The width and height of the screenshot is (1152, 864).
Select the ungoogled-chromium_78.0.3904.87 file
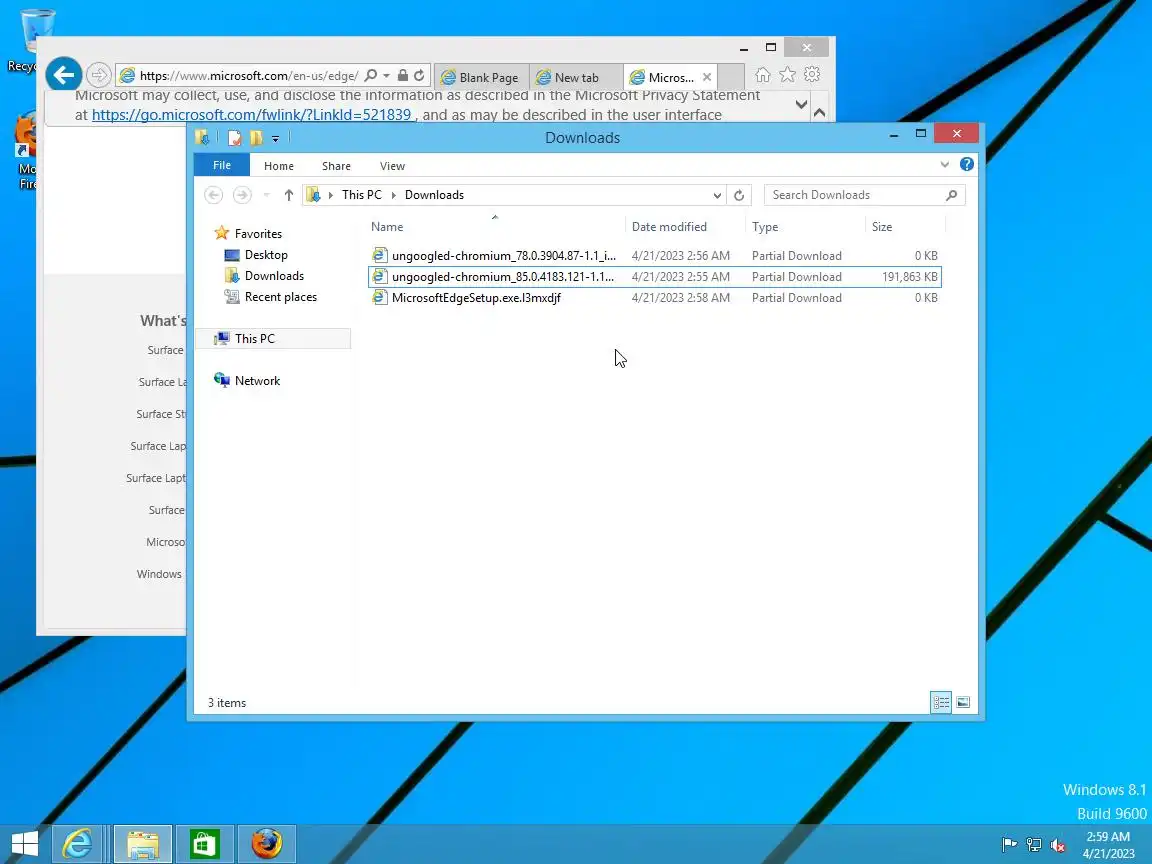(x=654, y=256)
